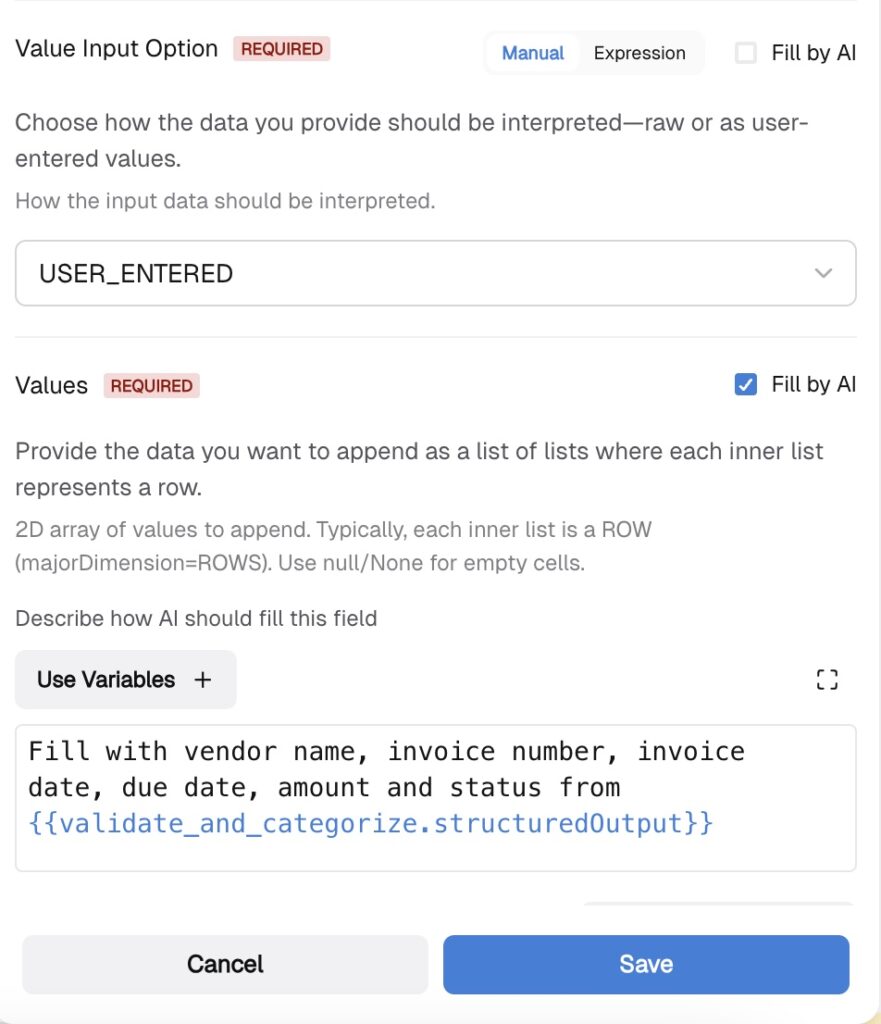Click Fill by AI label next to Values
The width and height of the screenshot is (881, 1024).
[813, 384]
